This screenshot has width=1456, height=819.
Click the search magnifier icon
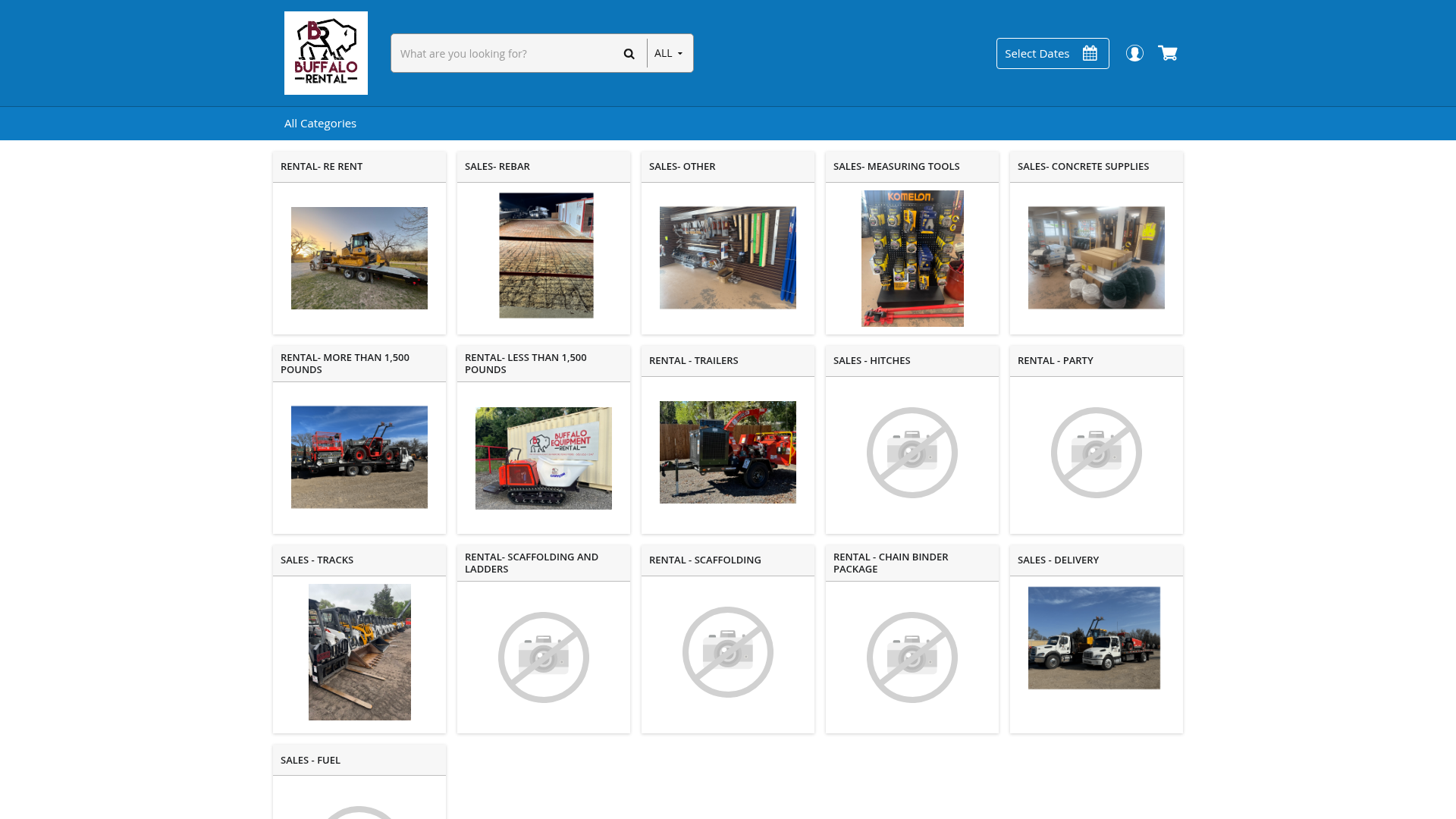[x=629, y=53]
